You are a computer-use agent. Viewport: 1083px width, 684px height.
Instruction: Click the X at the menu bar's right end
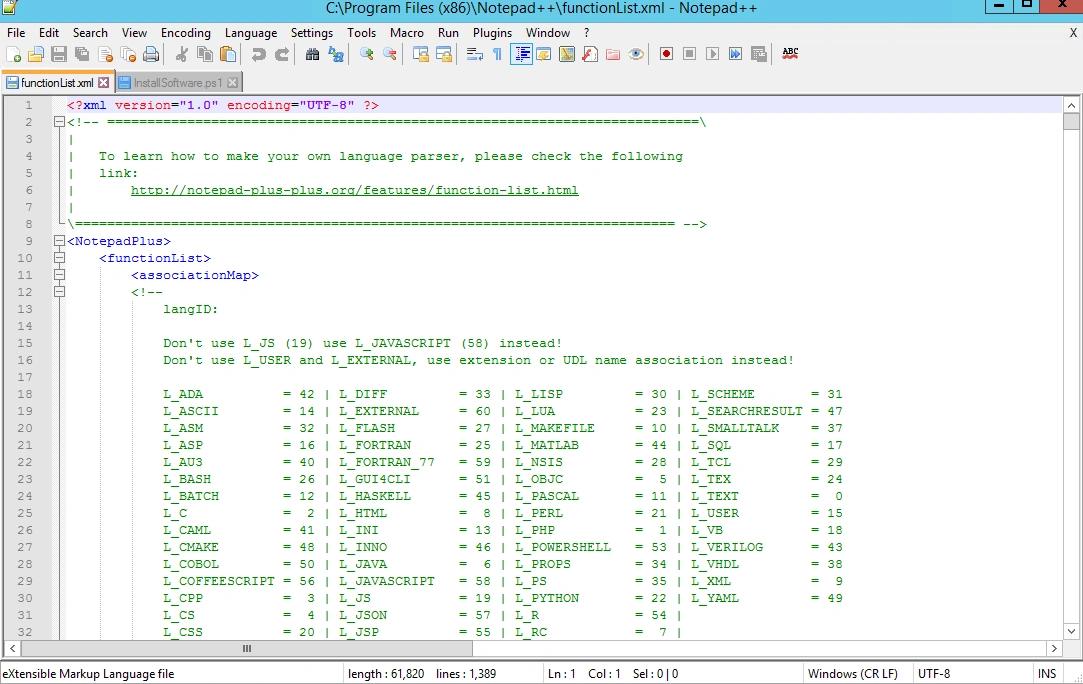pos(1073,32)
